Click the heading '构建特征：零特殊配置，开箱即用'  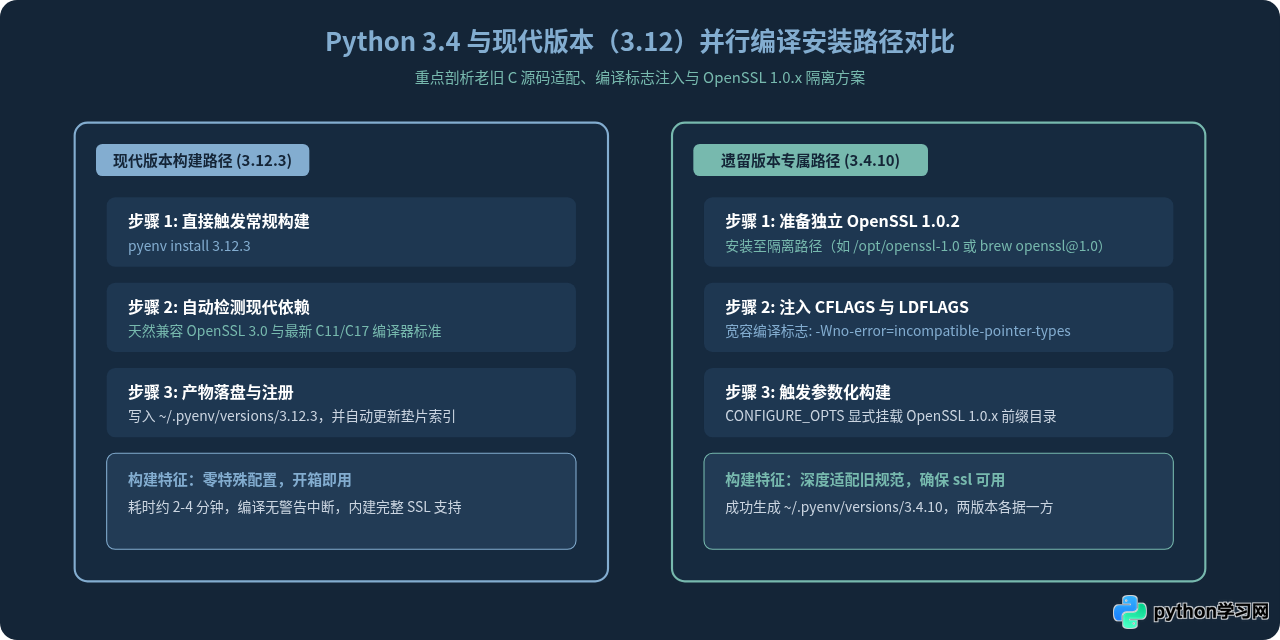tap(239, 480)
